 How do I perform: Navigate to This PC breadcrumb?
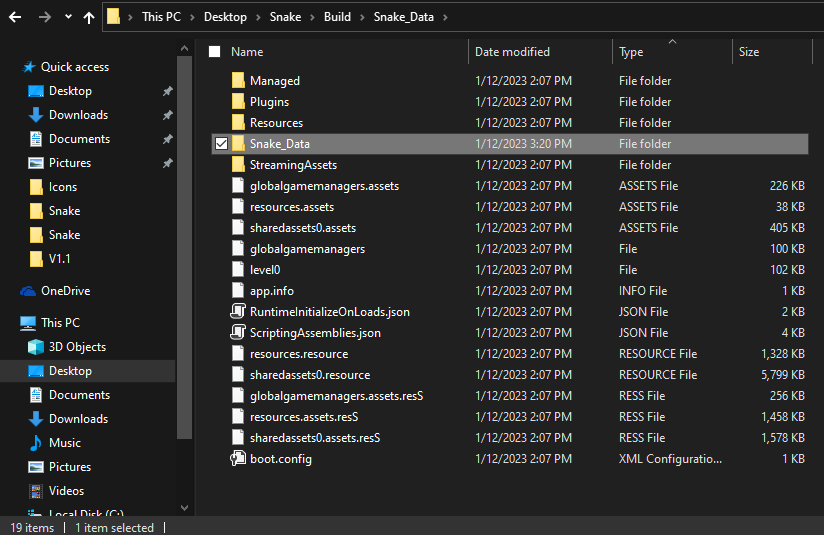click(x=161, y=17)
